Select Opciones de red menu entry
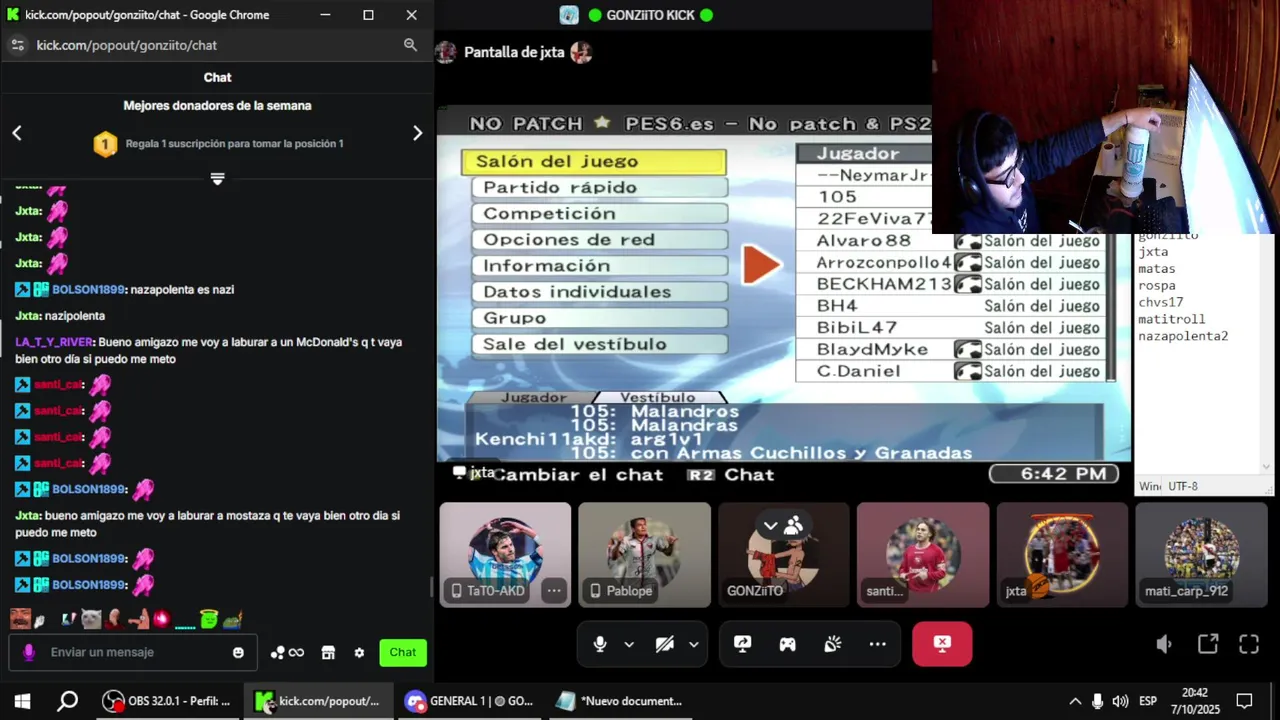Viewport: 1280px width, 720px height. tap(600, 240)
